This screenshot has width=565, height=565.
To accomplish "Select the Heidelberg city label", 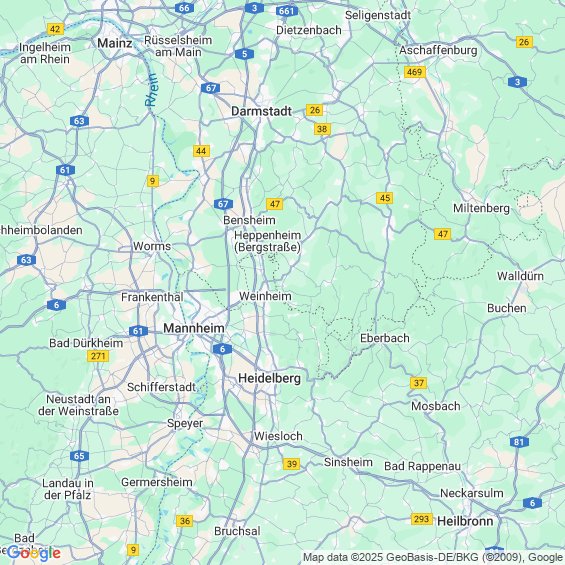I will [270, 378].
